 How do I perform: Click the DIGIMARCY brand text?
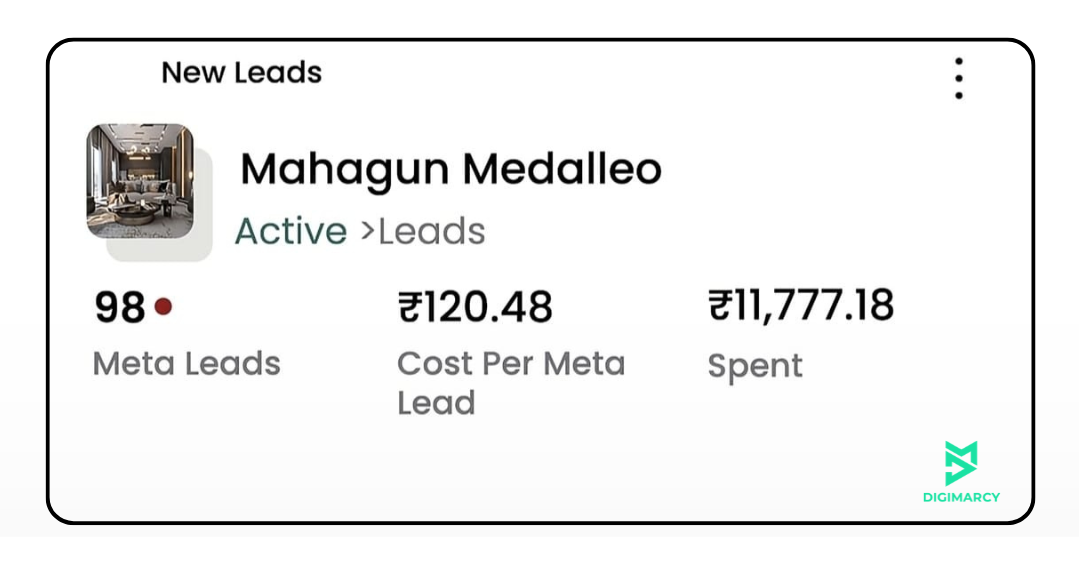(x=961, y=497)
